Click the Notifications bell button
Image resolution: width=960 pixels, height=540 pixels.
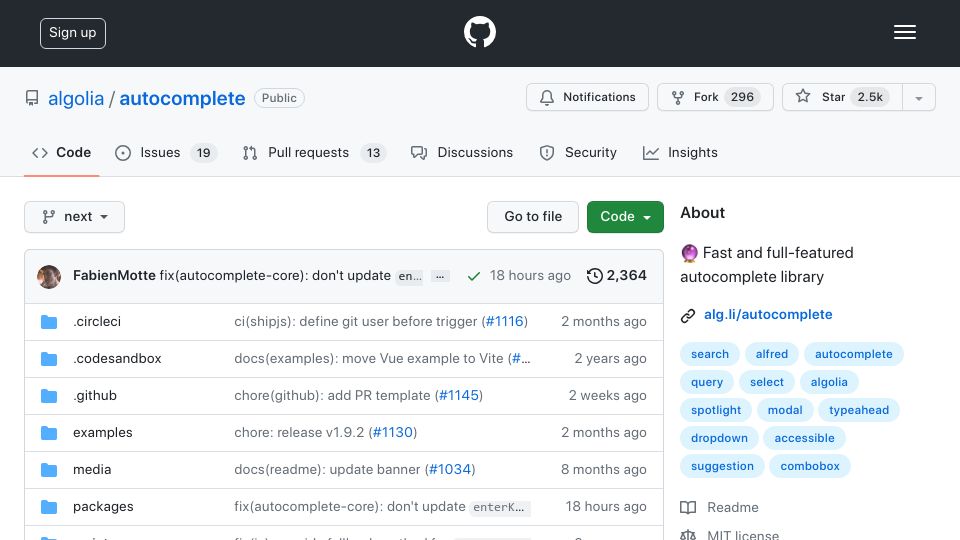click(x=587, y=97)
